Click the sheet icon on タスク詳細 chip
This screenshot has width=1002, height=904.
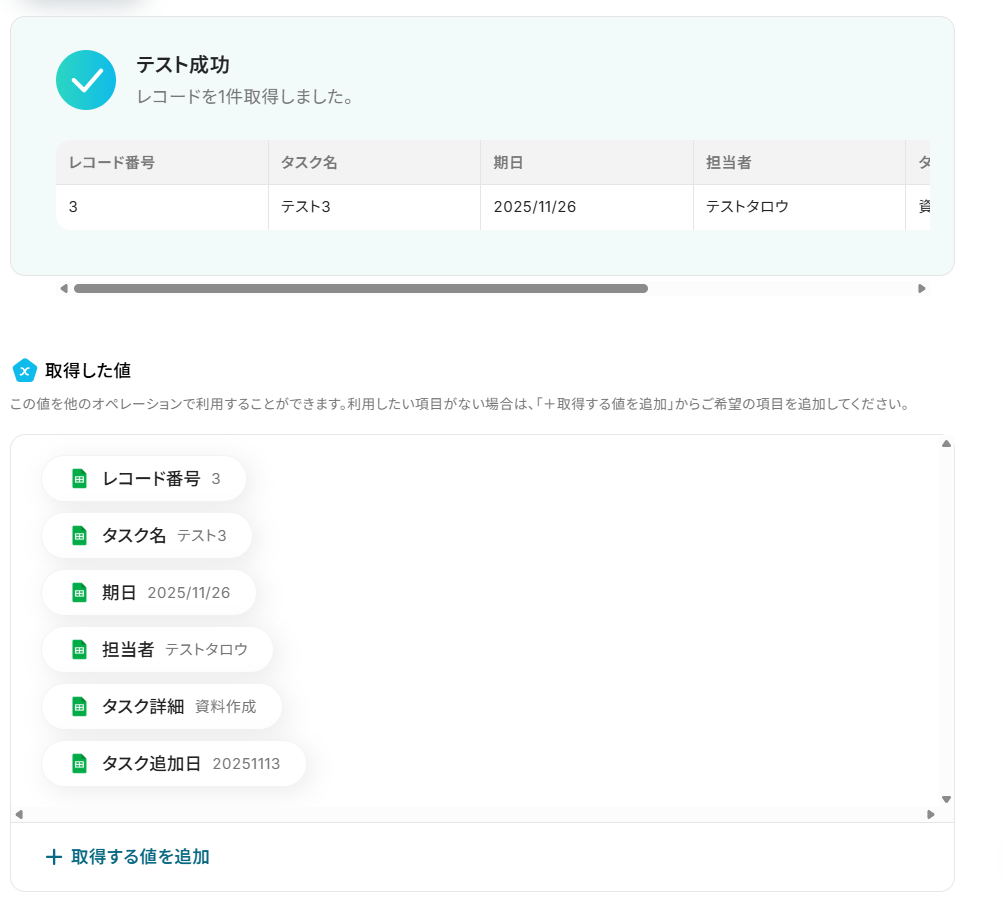pyautogui.click(x=80, y=707)
